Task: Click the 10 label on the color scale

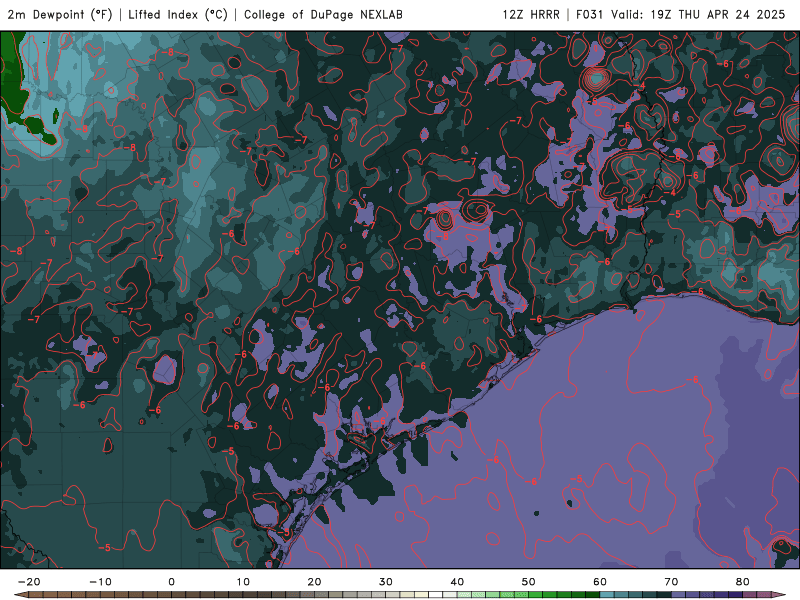Action: click(x=243, y=582)
